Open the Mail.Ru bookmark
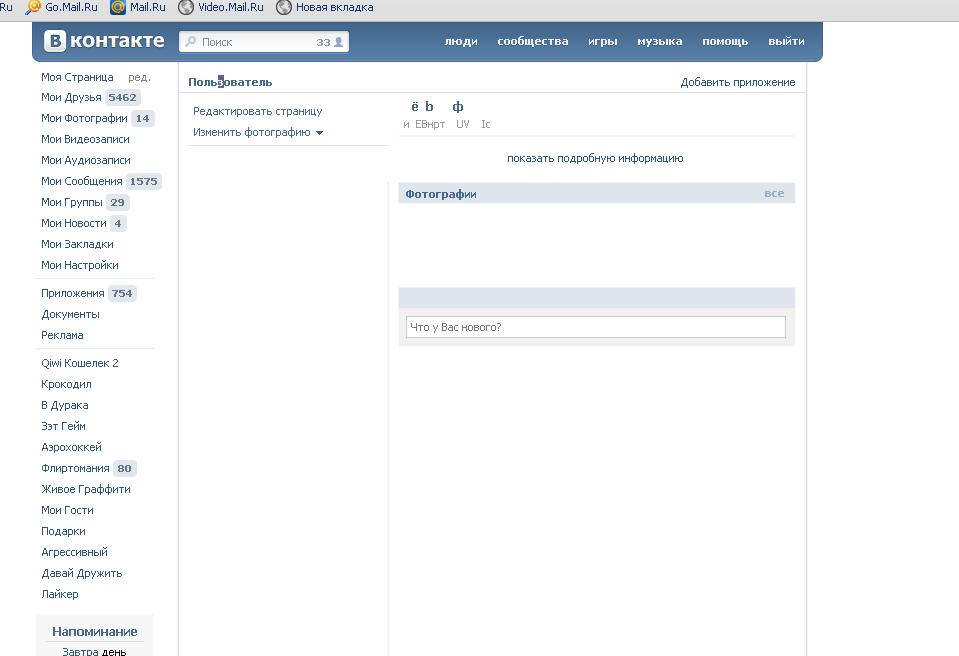Image resolution: width=959 pixels, height=656 pixels. [138, 7]
